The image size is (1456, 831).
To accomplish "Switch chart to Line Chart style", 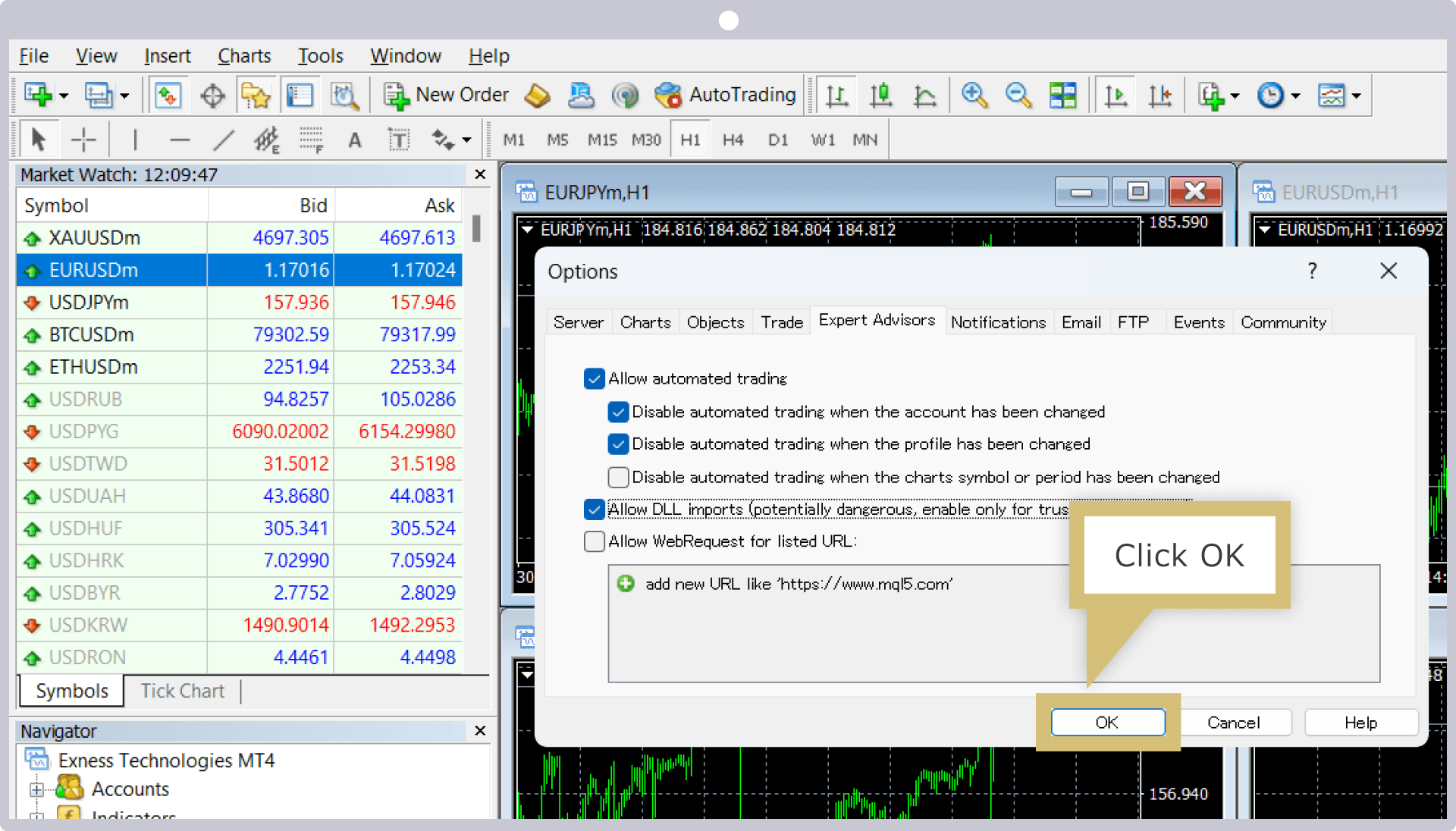I will coord(924,96).
